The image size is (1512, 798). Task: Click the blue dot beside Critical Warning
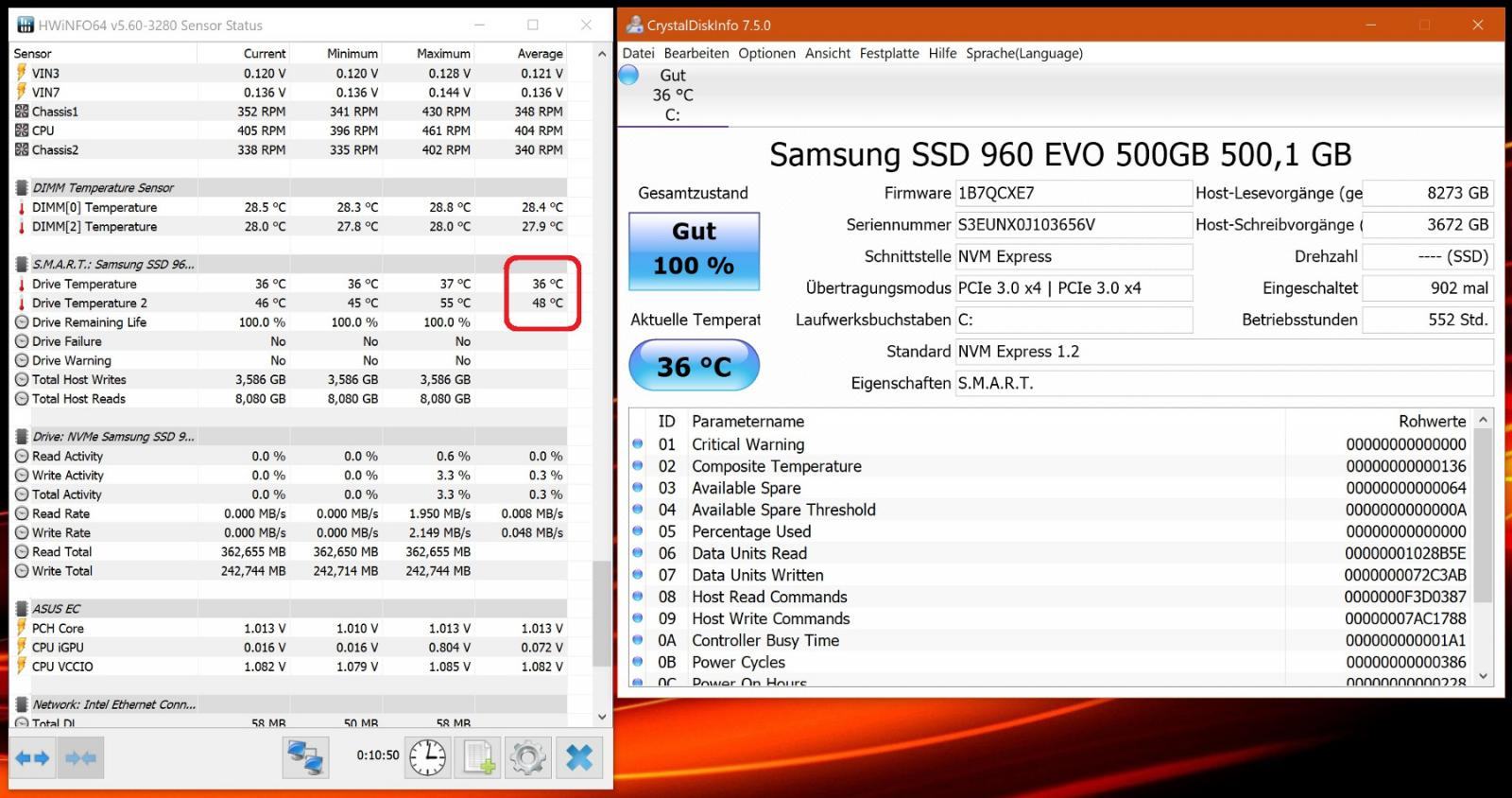[x=638, y=444]
